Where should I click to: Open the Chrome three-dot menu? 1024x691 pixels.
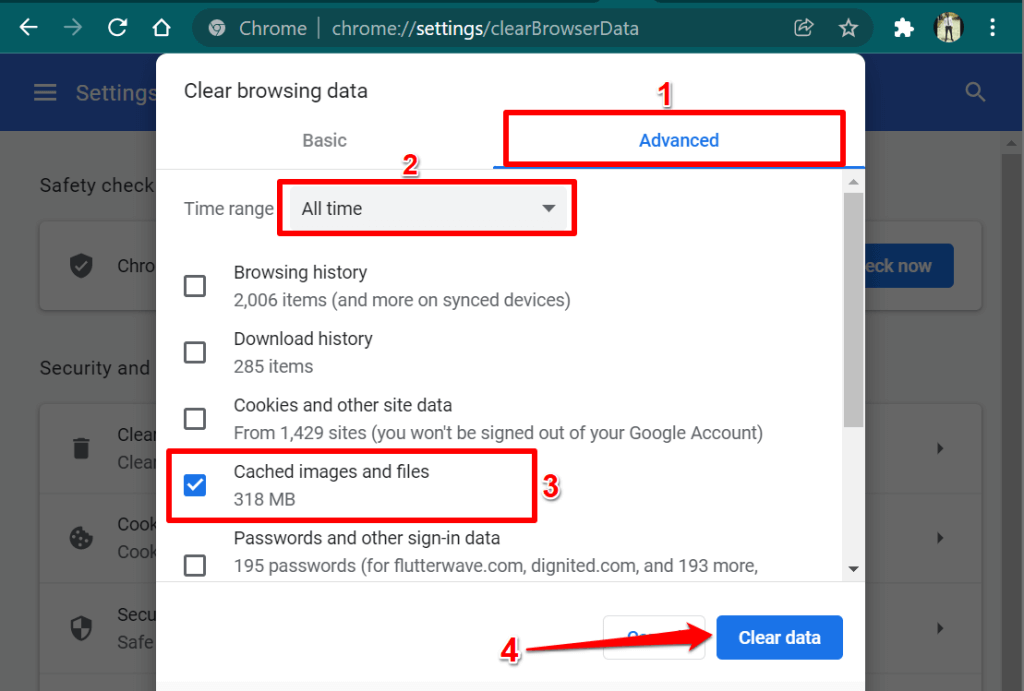point(992,28)
